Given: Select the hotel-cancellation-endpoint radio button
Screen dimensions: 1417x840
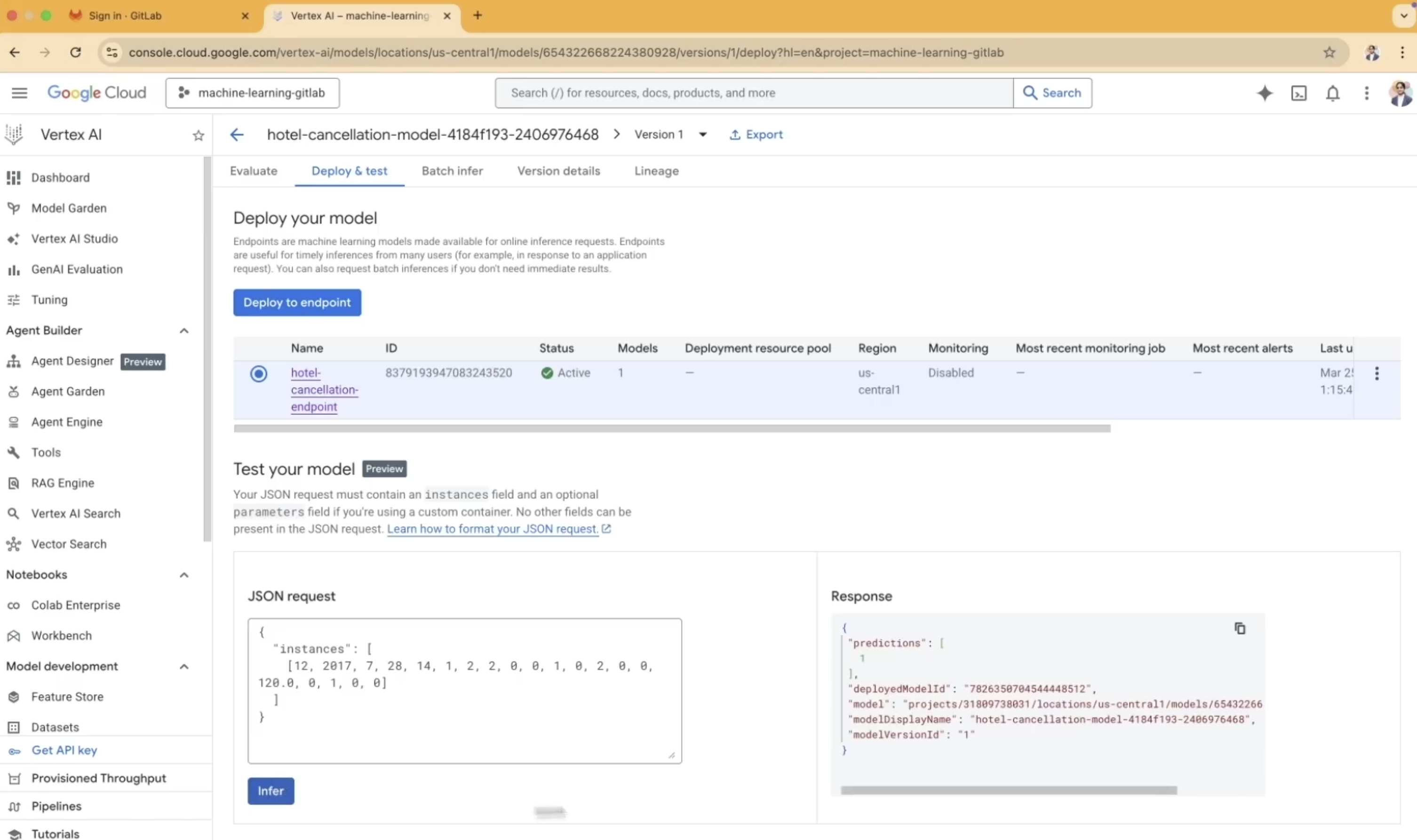Looking at the screenshot, I should point(259,373).
